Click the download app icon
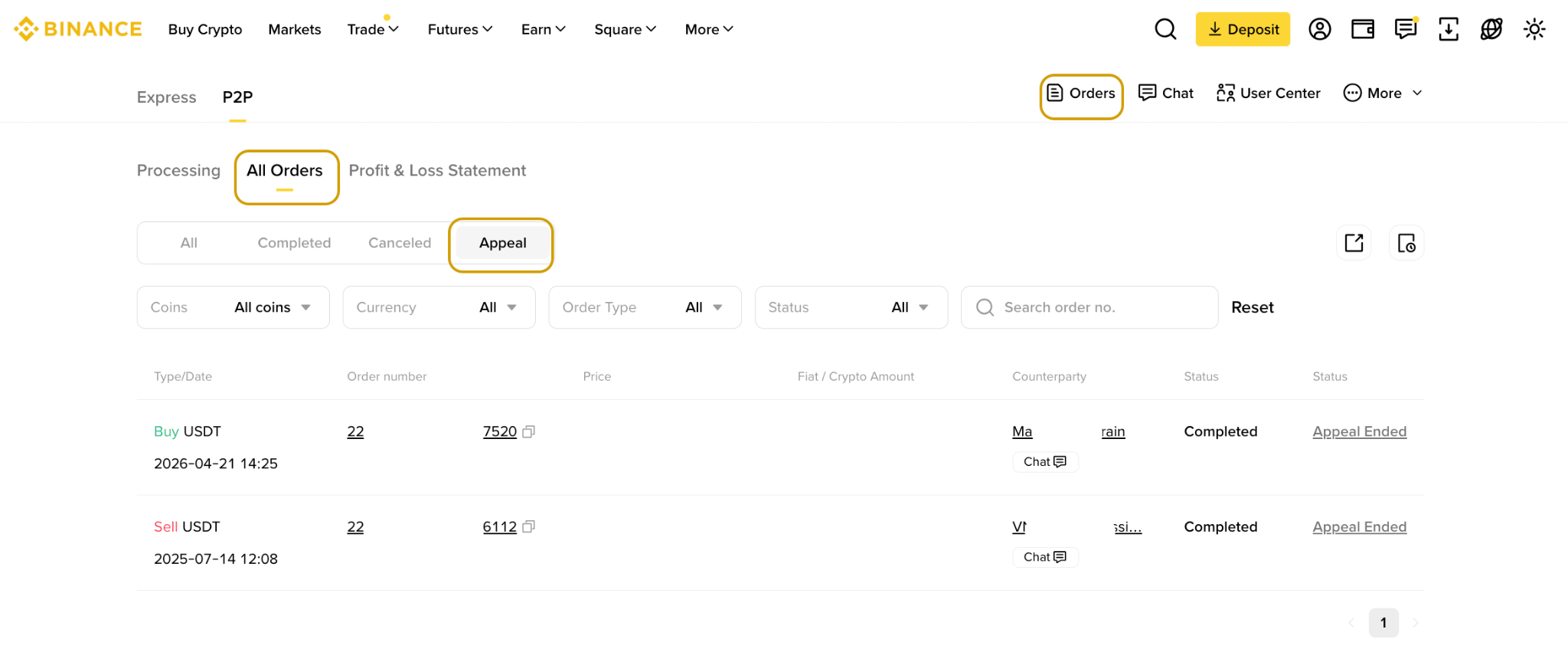The image size is (1568, 662). [1448, 29]
